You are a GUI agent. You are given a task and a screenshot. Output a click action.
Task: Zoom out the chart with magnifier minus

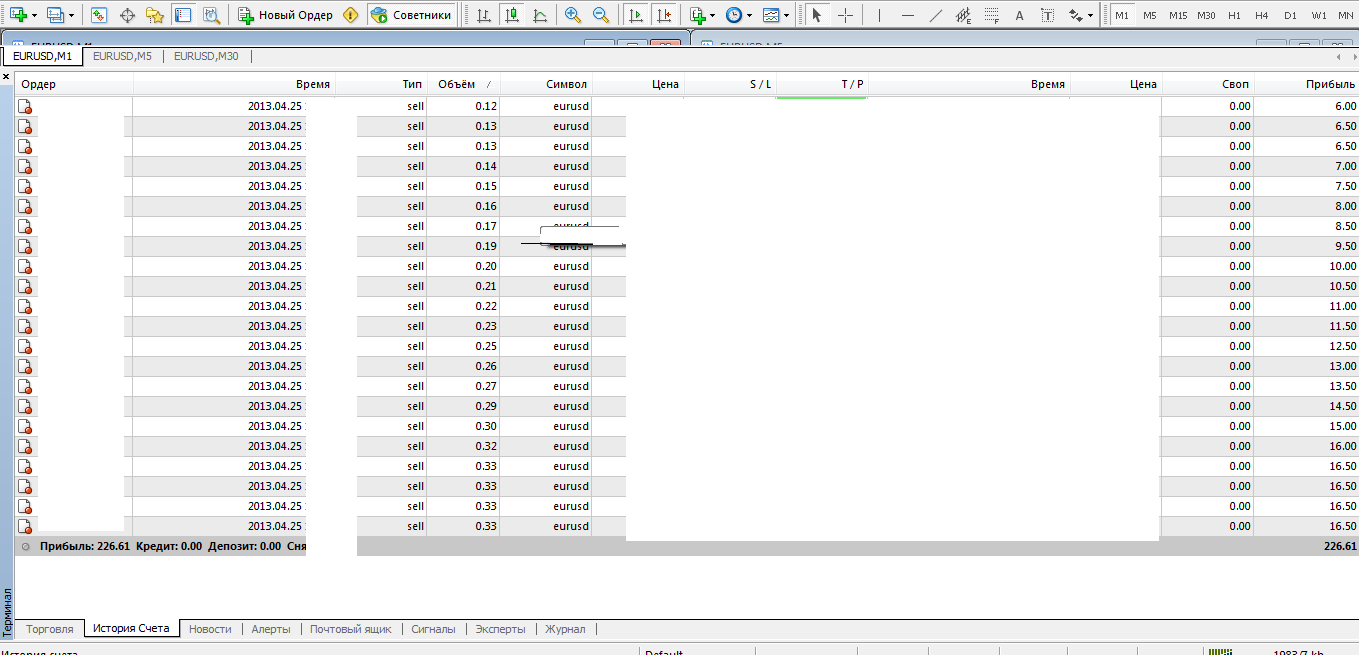pos(601,15)
